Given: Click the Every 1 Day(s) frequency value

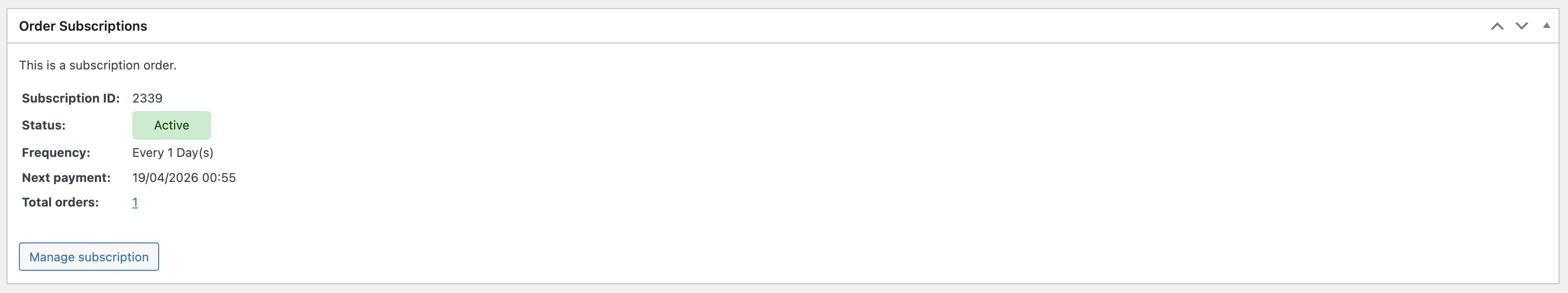Looking at the screenshot, I should (173, 152).
